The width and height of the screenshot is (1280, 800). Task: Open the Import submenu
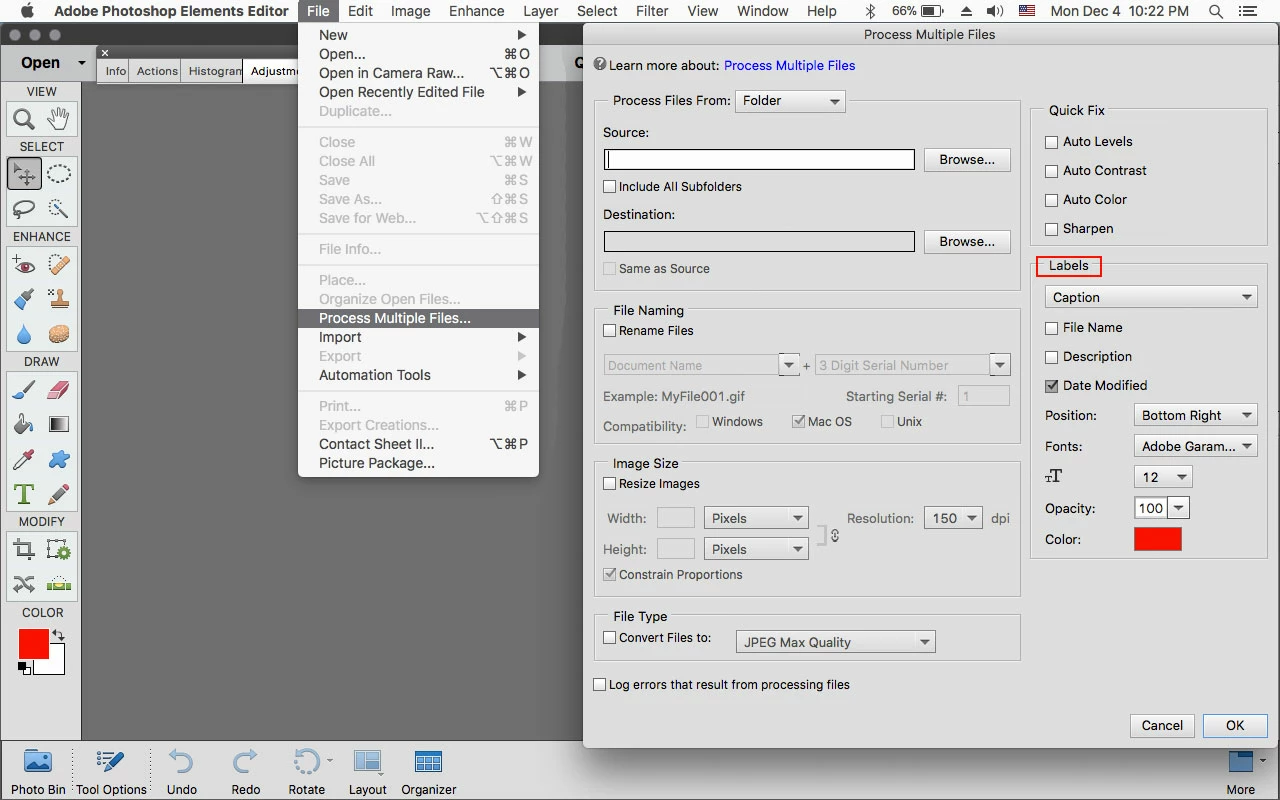418,337
